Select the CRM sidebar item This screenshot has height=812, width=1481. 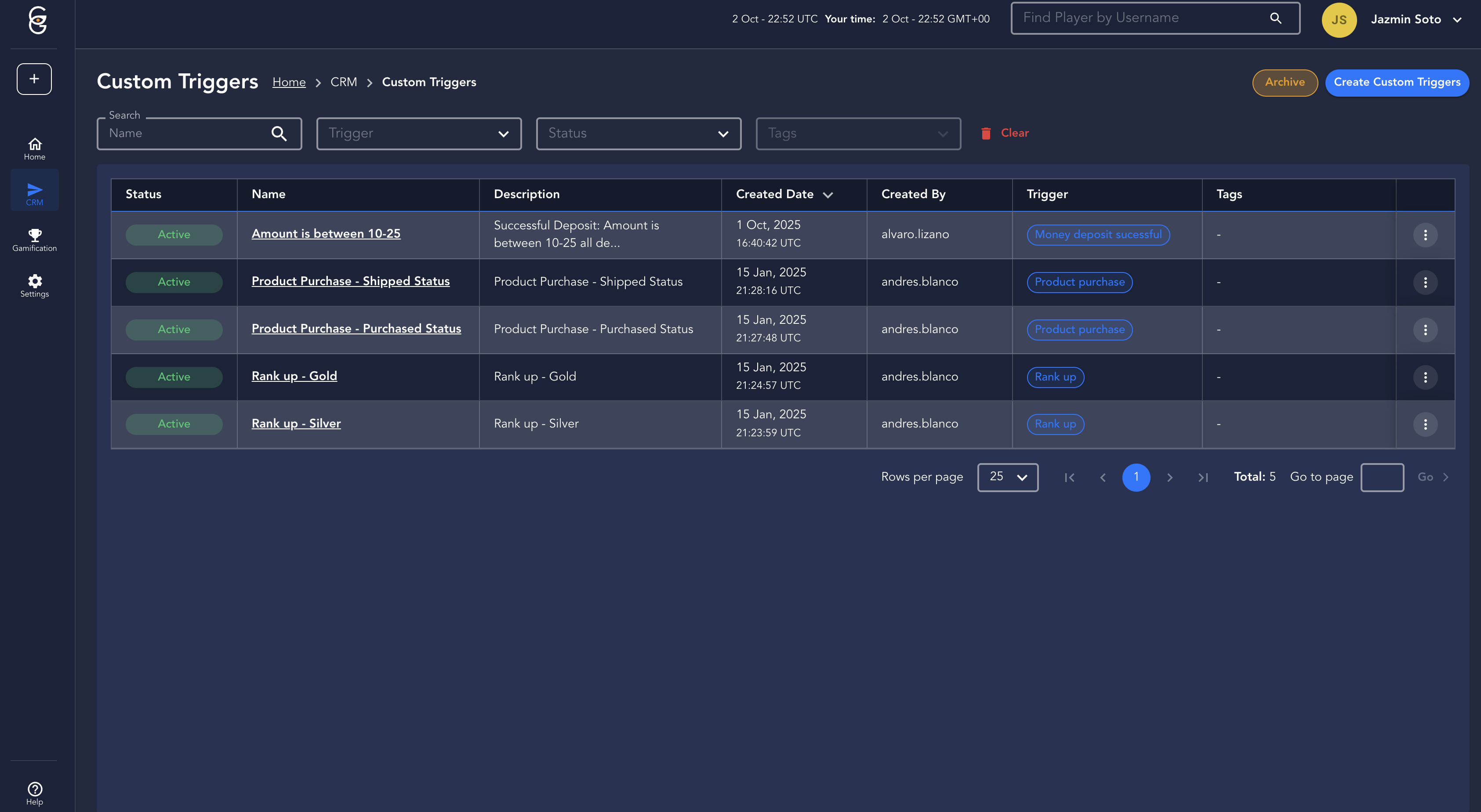34,194
